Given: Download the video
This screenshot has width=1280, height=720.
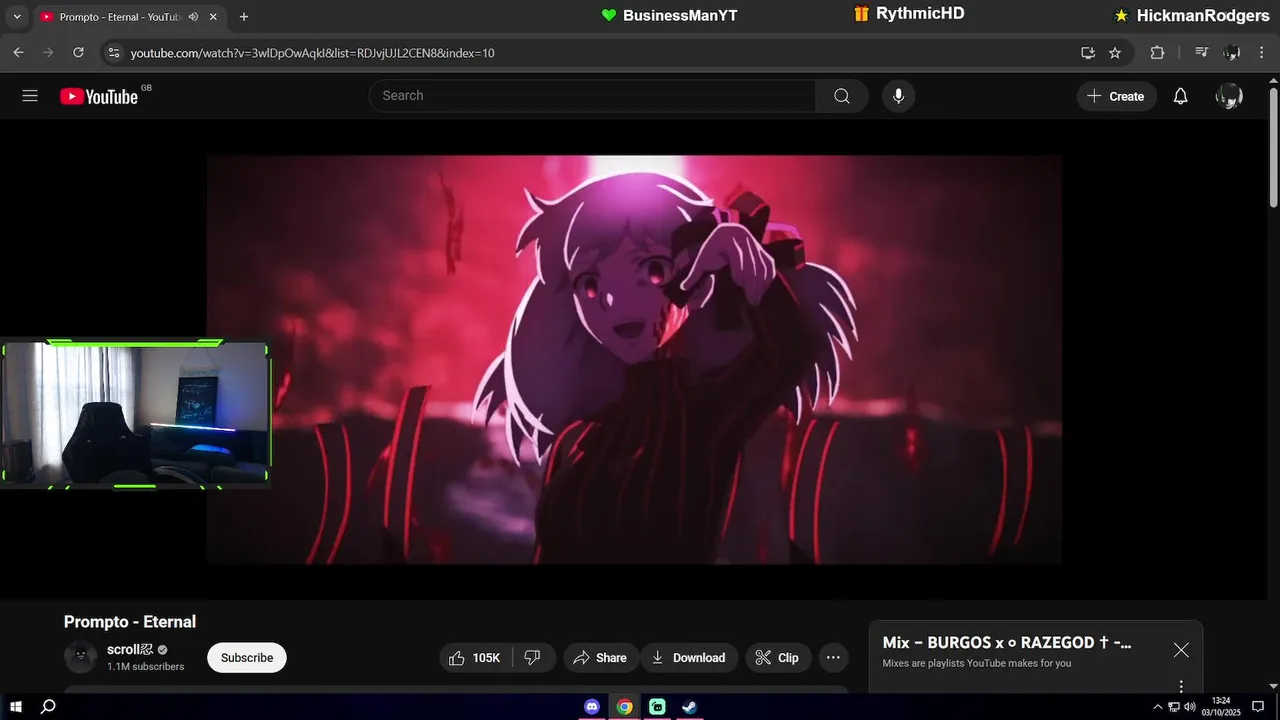Looking at the screenshot, I should point(689,657).
